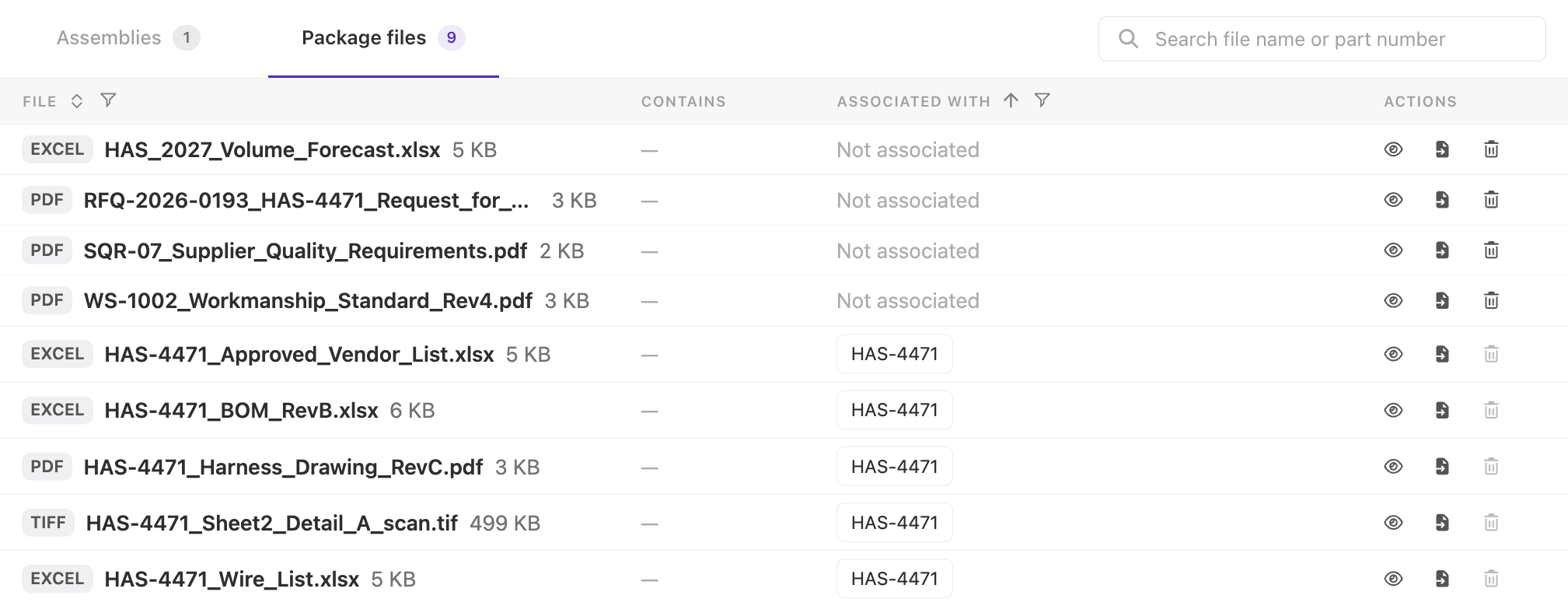Preview HAS-4471_Harness_Drawing_RevC.pdf with eye icon
Image resolution: width=1568 pixels, height=606 pixels.
1393,467
